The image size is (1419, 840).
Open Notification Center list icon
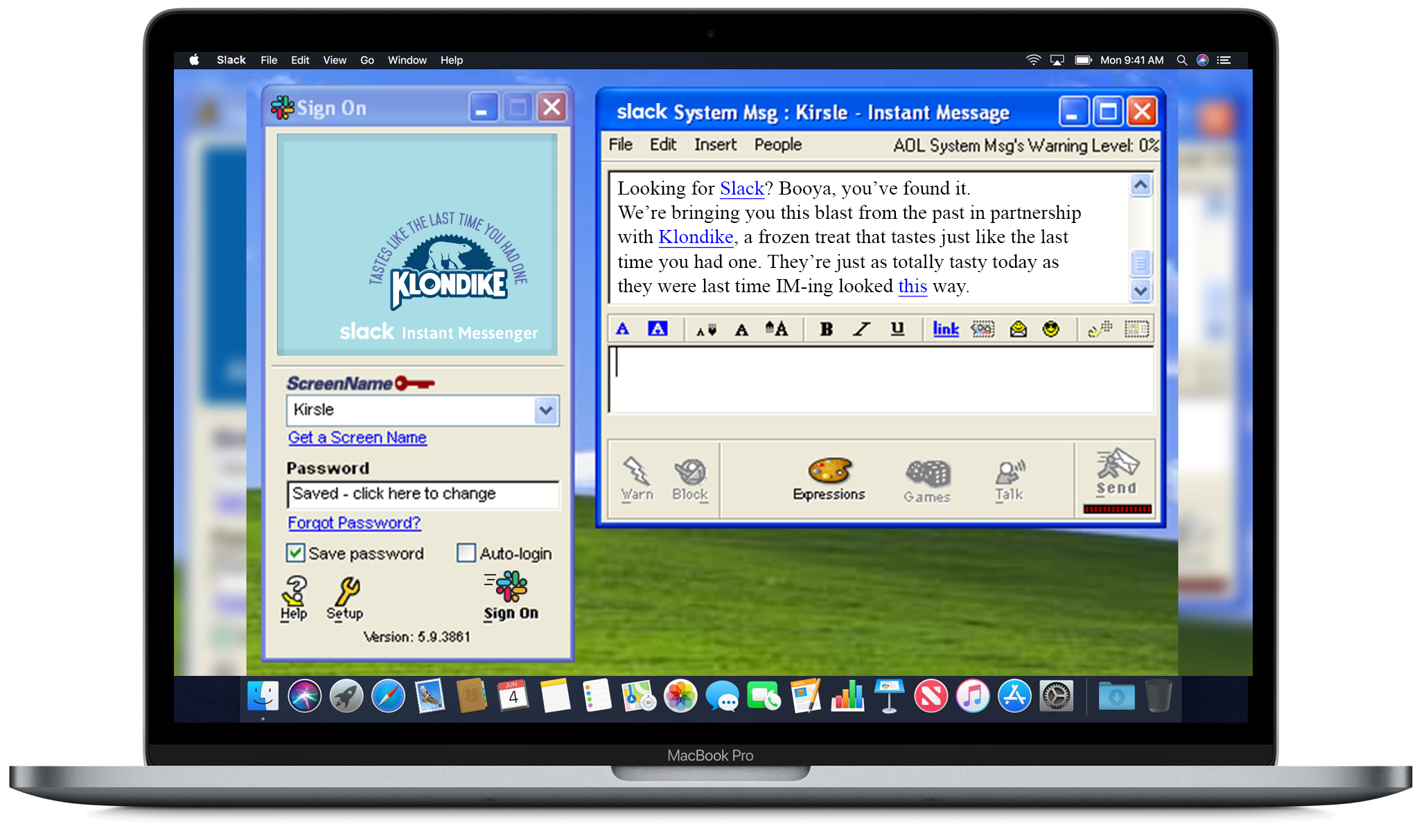pyautogui.click(x=1224, y=60)
